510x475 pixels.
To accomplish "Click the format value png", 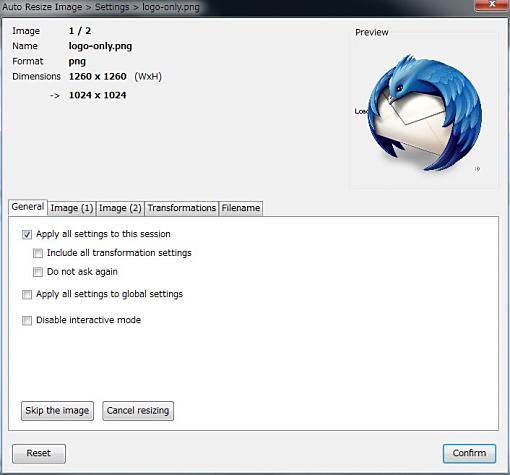I will pyautogui.click(x=77, y=62).
